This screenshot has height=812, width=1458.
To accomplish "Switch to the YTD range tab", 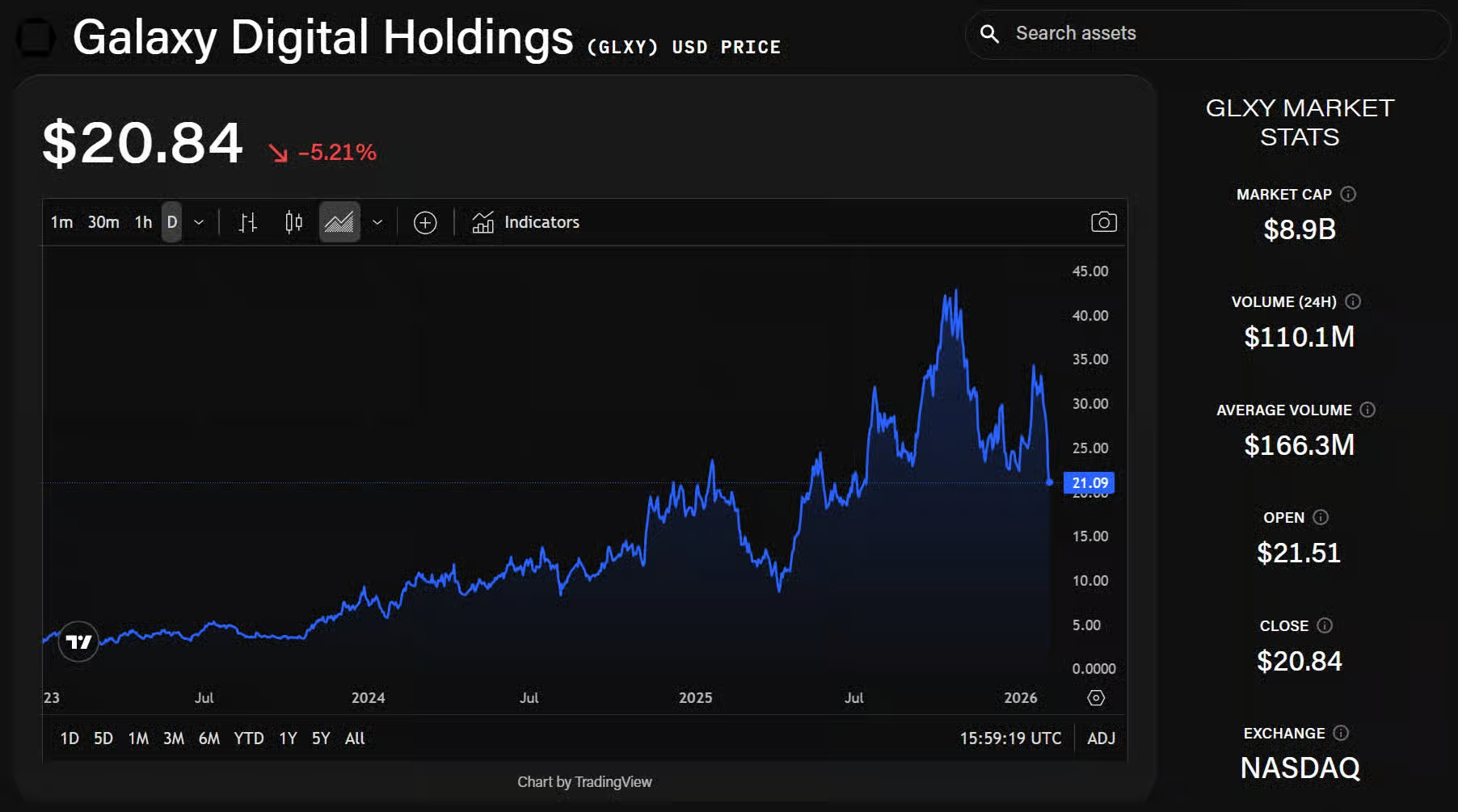I will [x=249, y=738].
